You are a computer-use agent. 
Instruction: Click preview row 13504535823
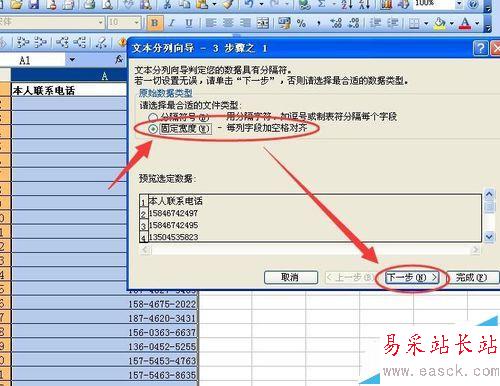pyautogui.click(x=173, y=237)
